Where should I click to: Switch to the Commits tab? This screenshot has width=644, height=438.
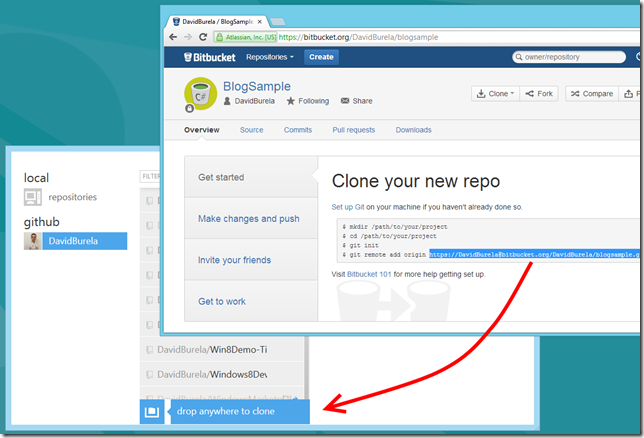[298, 130]
